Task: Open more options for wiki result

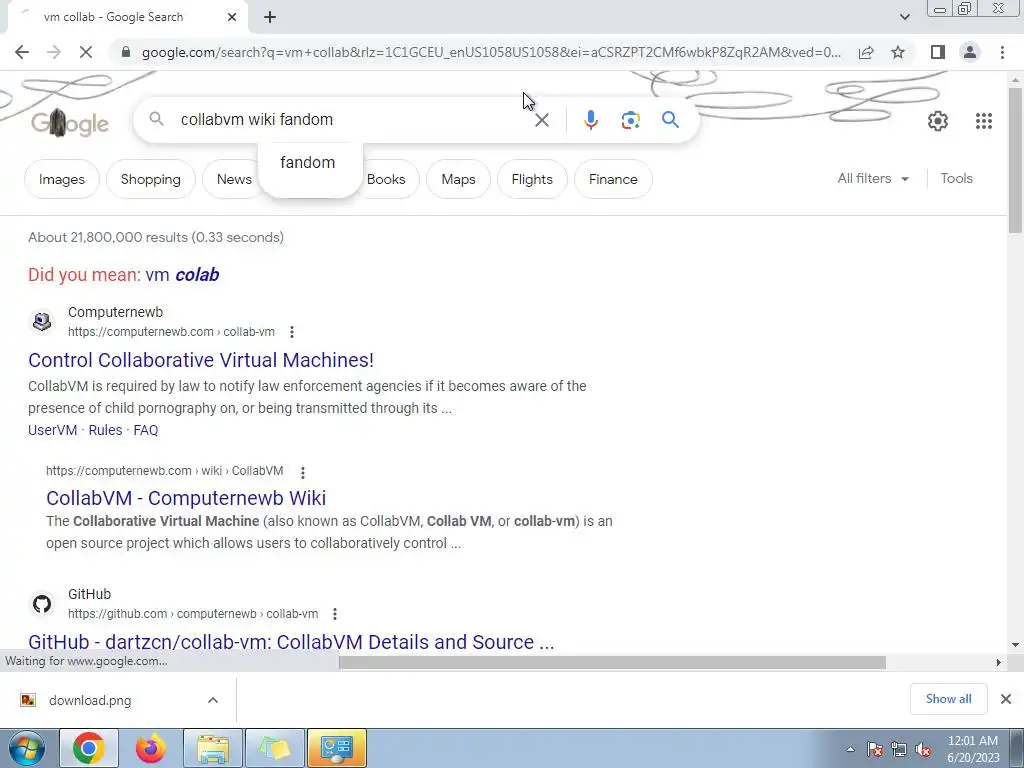Action: point(302,472)
